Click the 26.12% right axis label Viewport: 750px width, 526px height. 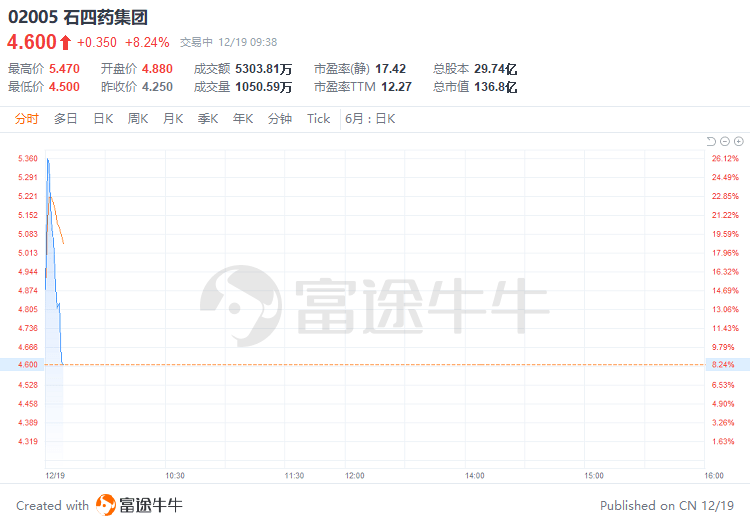coord(725,158)
